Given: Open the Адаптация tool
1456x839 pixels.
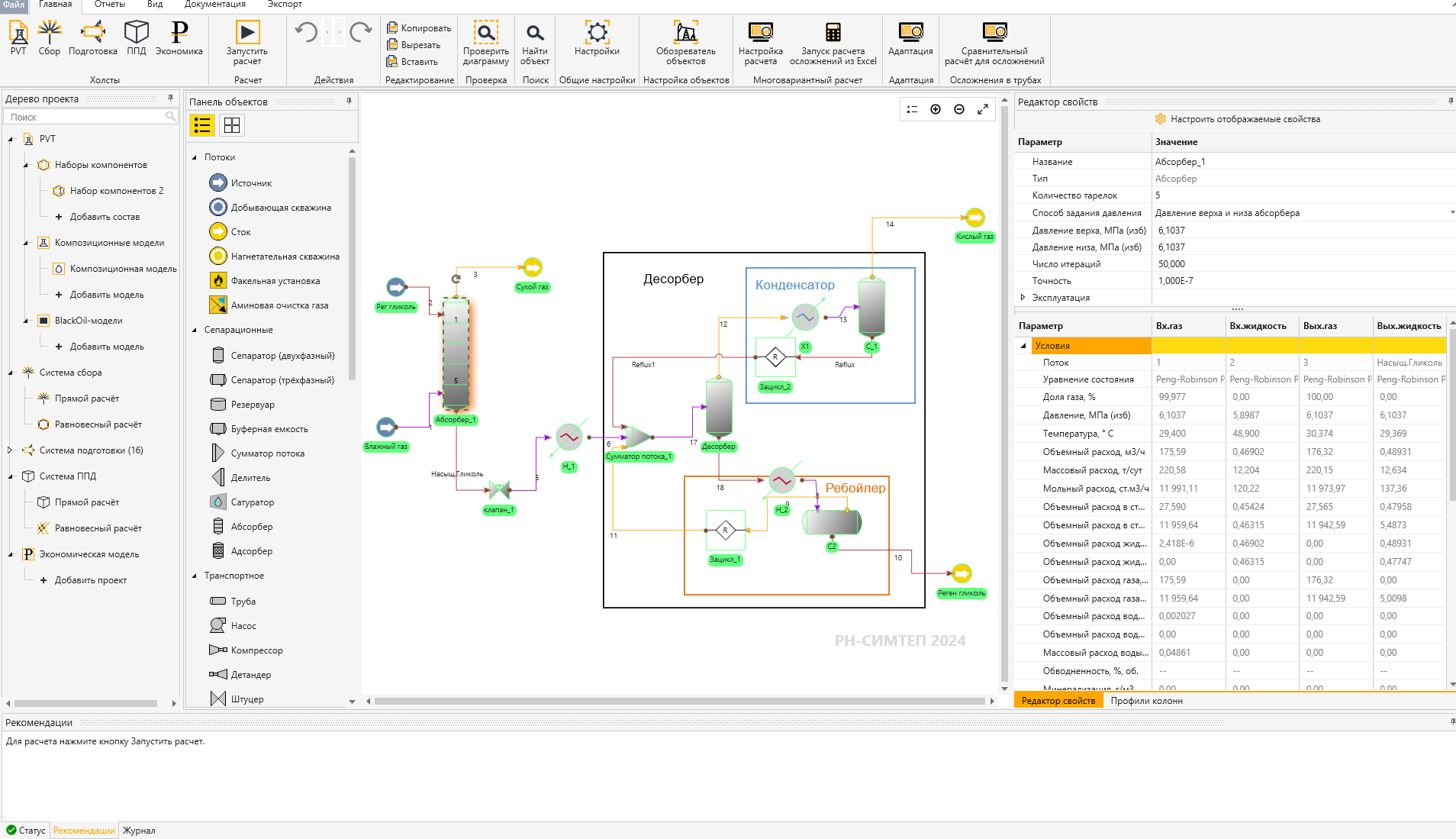Looking at the screenshot, I should pos(910,38).
